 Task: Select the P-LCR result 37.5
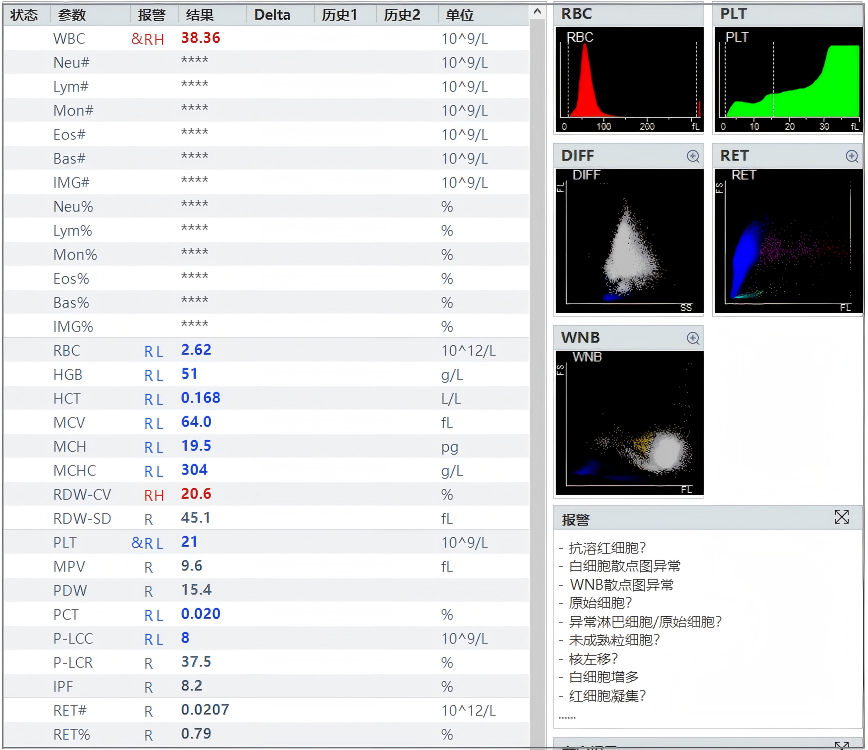pos(196,662)
